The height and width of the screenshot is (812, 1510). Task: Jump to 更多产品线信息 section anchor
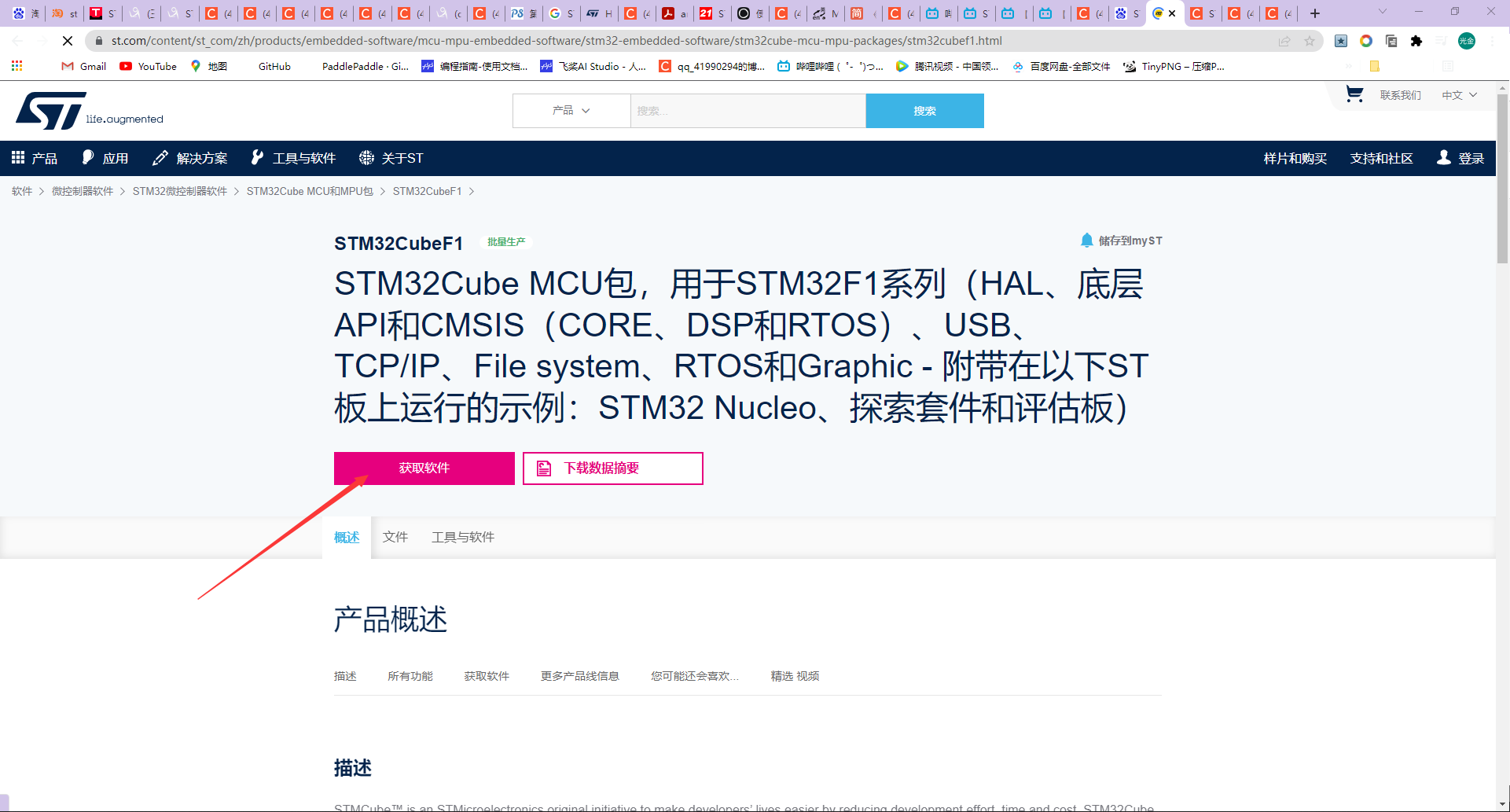coord(580,676)
